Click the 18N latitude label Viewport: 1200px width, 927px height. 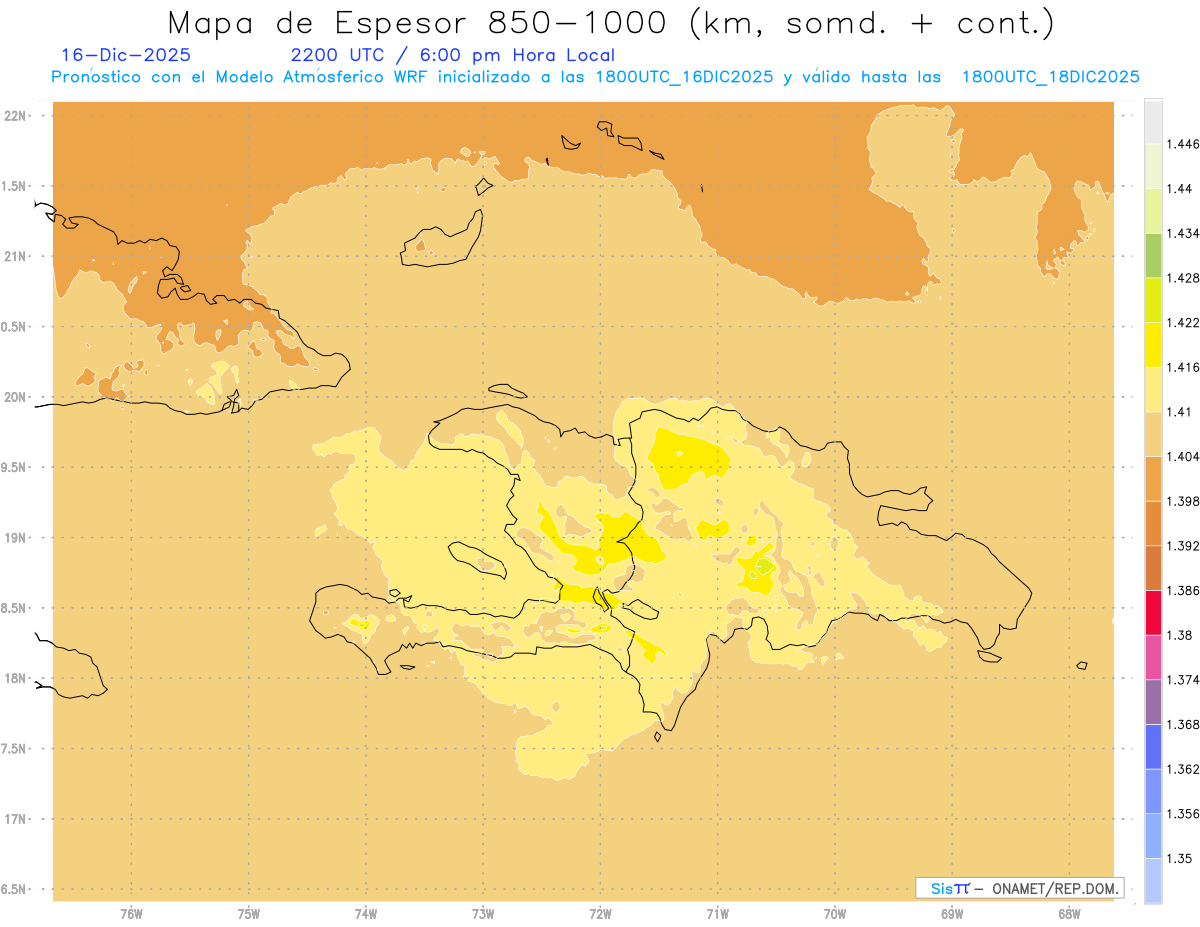[14, 678]
